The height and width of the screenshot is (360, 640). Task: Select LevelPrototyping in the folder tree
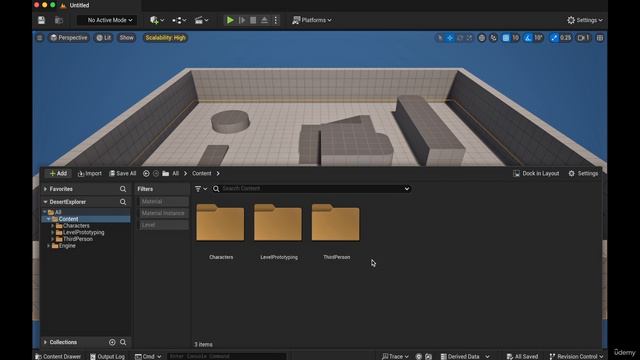click(83, 232)
